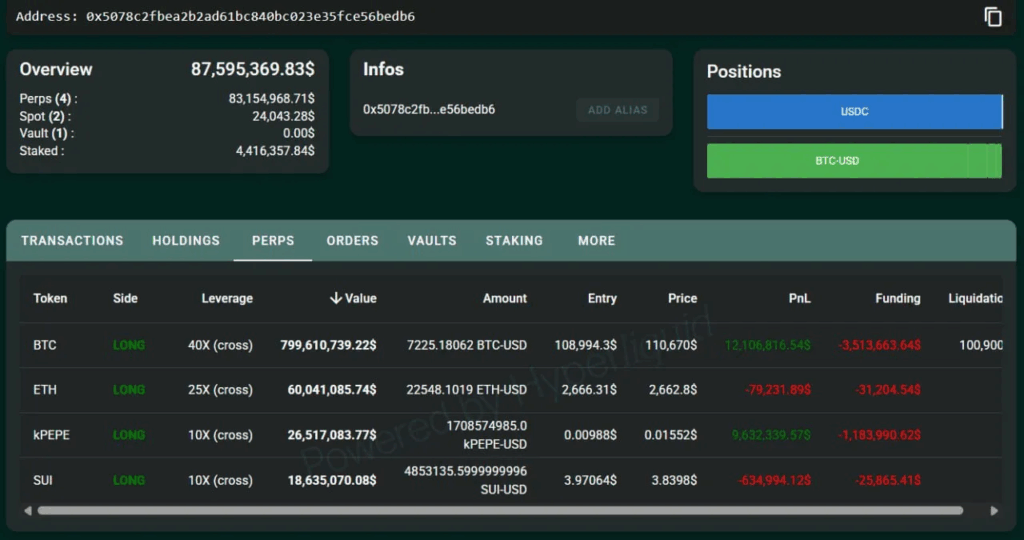
Task: Go to the Vaults tab
Action: click(x=432, y=241)
